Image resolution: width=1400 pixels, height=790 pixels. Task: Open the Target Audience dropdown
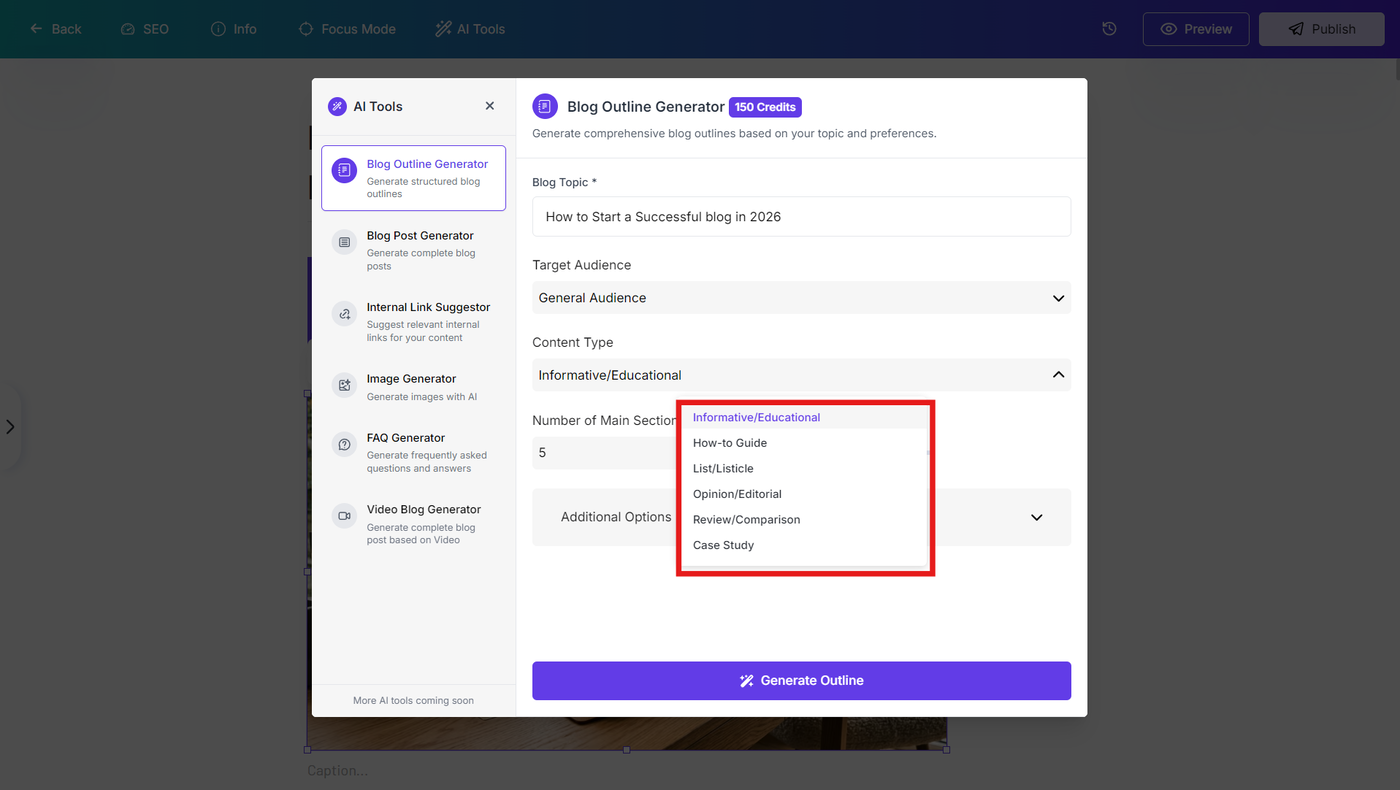(x=801, y=298)
